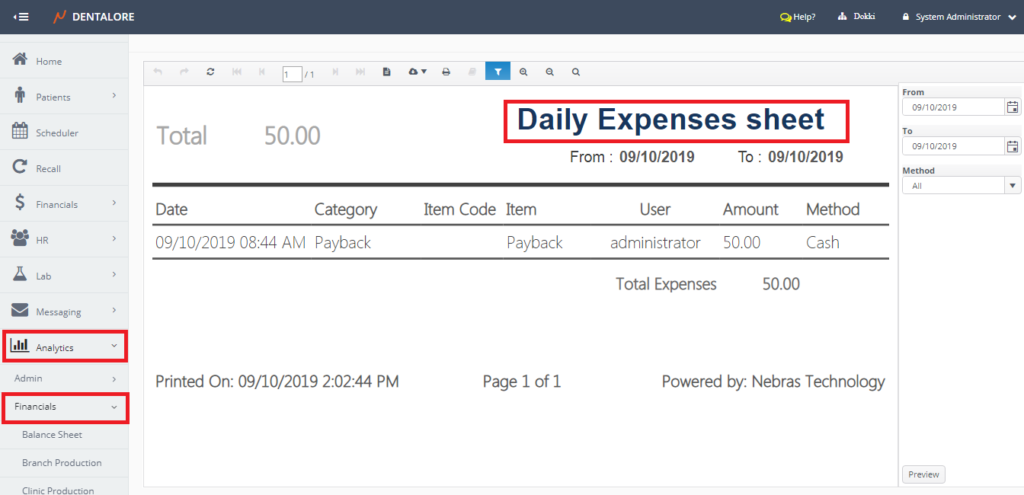Screen dimensions: 1024x495
Task: Click the Preview button
Action: click(x=923, y=475)
